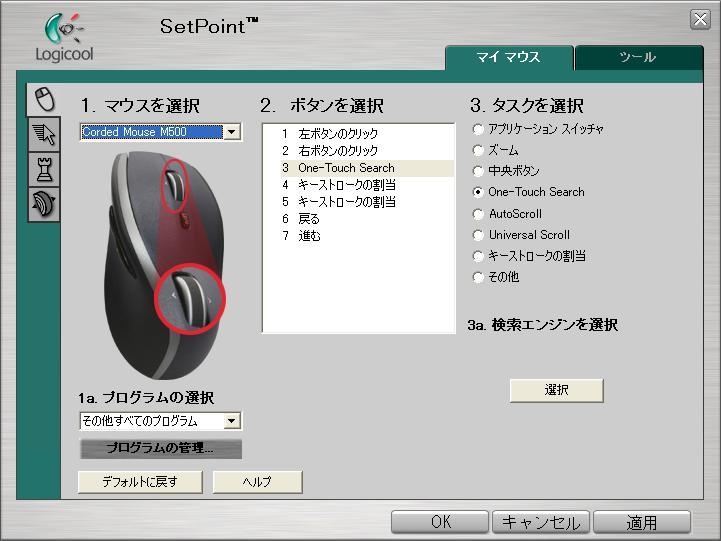Select the ズーム radio option
Screen dimensions: 721x541
[x=478, y=150]
